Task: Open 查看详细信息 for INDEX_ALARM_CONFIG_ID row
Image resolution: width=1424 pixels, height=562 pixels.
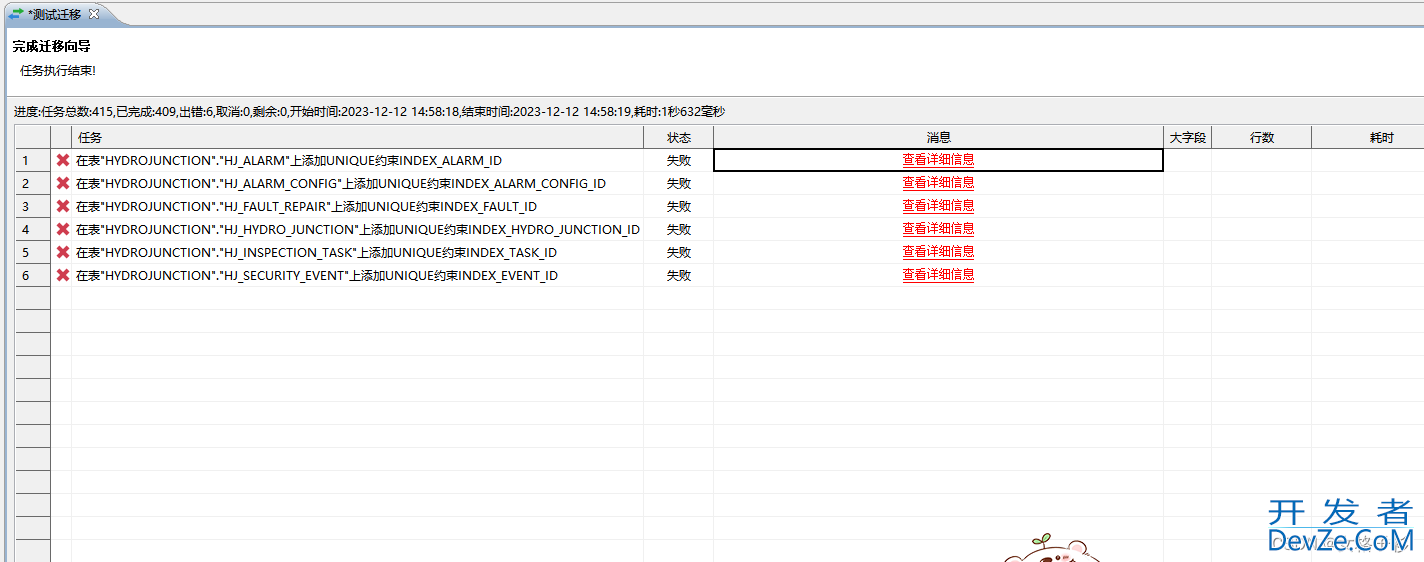Action: [938, 182]
